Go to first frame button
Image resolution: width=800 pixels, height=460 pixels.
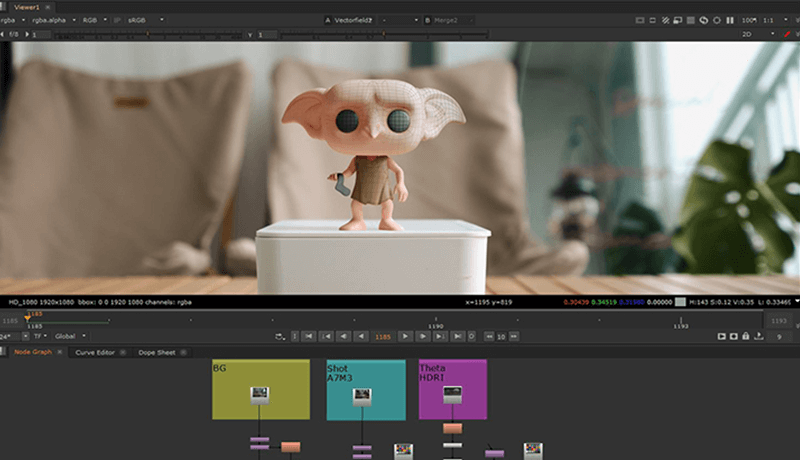tap(309, 337)
